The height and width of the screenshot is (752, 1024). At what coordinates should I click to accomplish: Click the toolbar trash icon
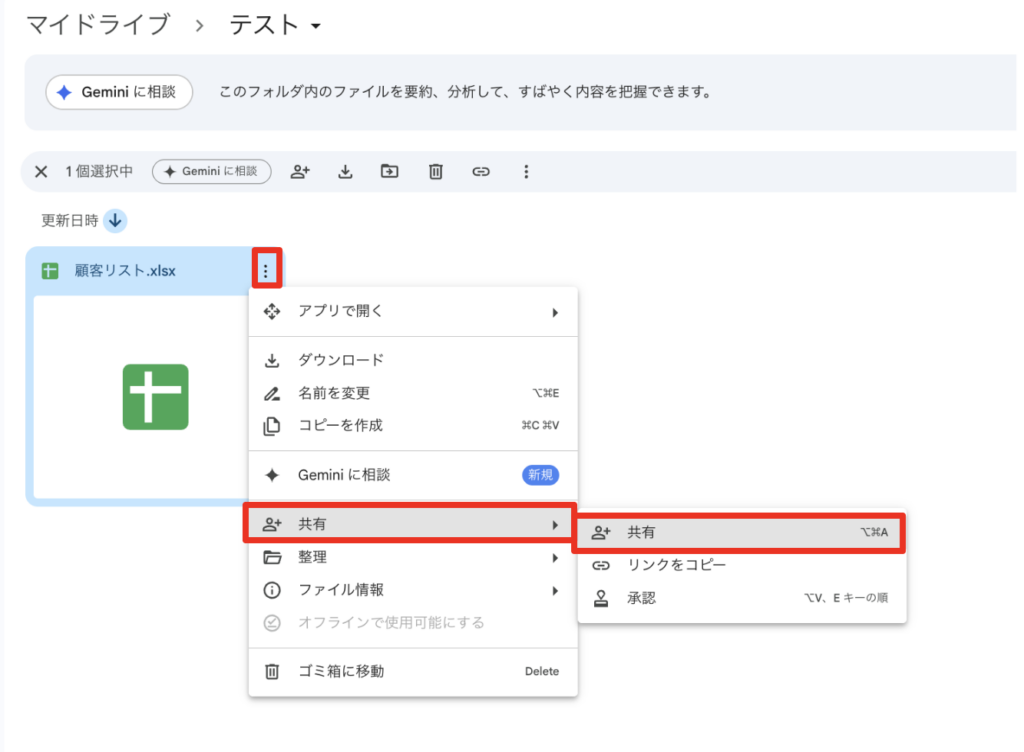point(436,172)
